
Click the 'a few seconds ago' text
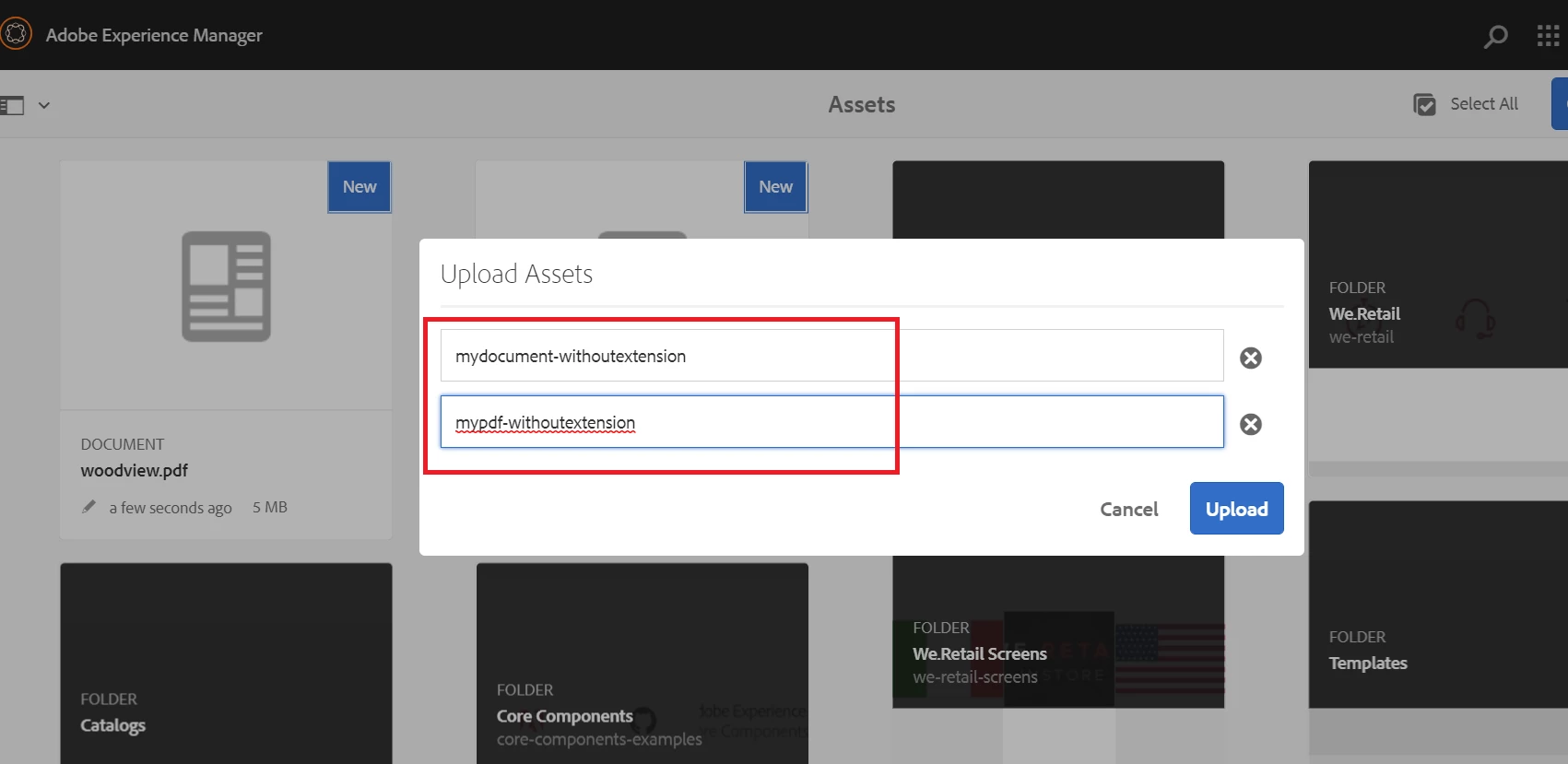(171, 508)
